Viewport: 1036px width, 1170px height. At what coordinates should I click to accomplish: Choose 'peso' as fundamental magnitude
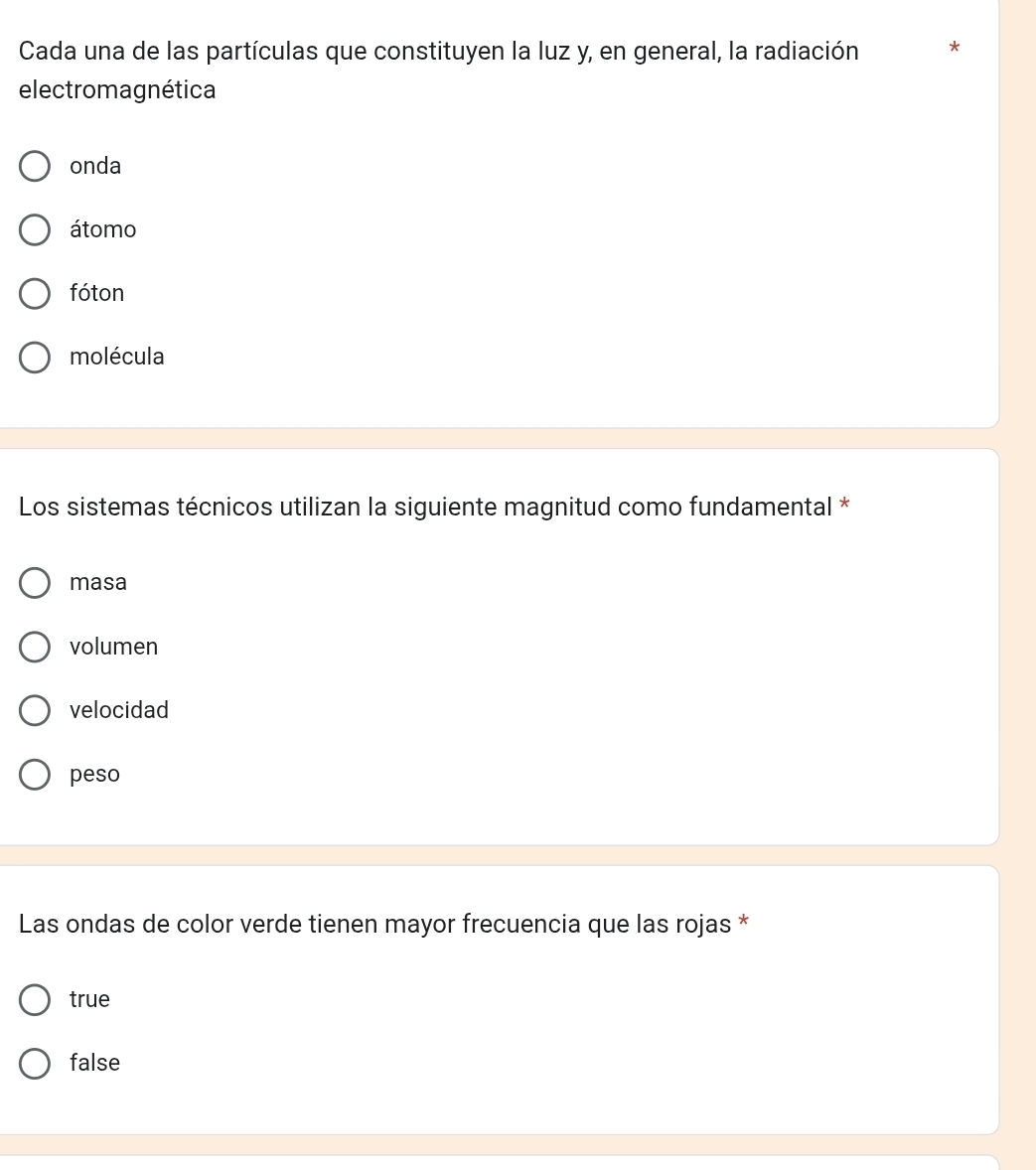(35, 775)
